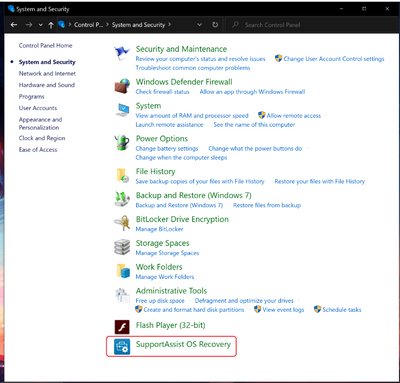Go up one level with up arrow
Image resolution: width=400 pixels, height=383 pixels.
click(x=51, y=25)
